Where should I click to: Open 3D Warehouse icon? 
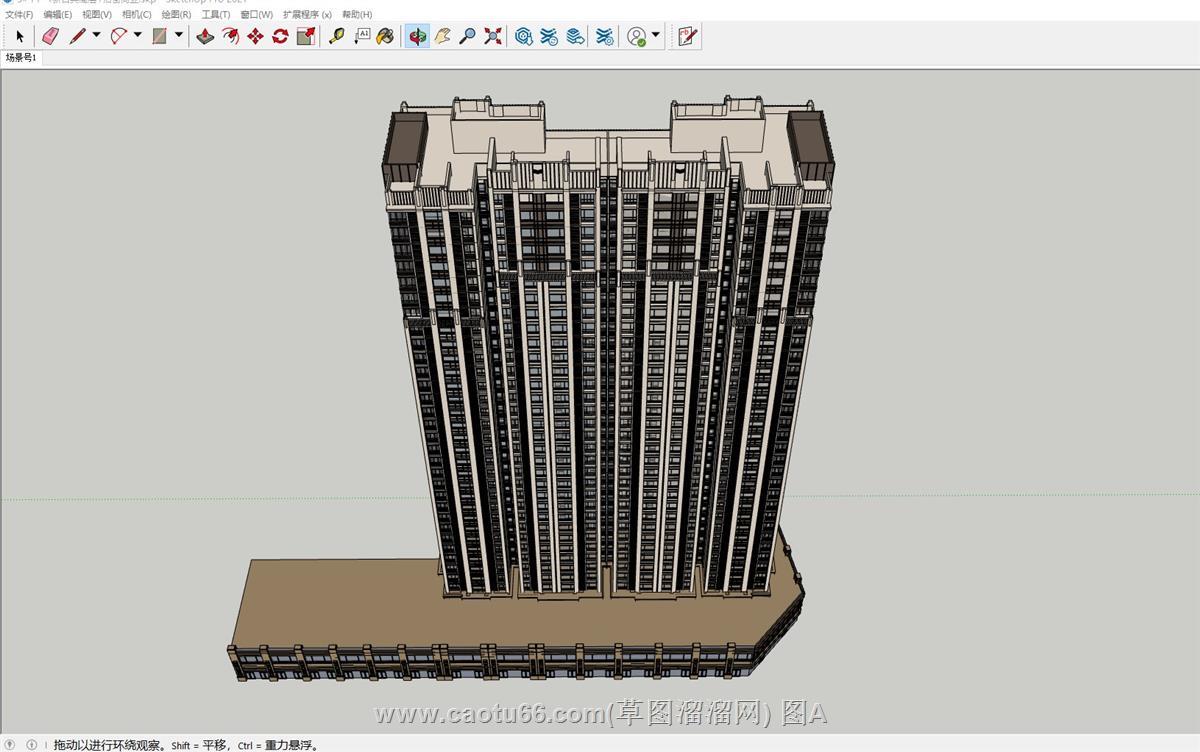pos(523,36)
